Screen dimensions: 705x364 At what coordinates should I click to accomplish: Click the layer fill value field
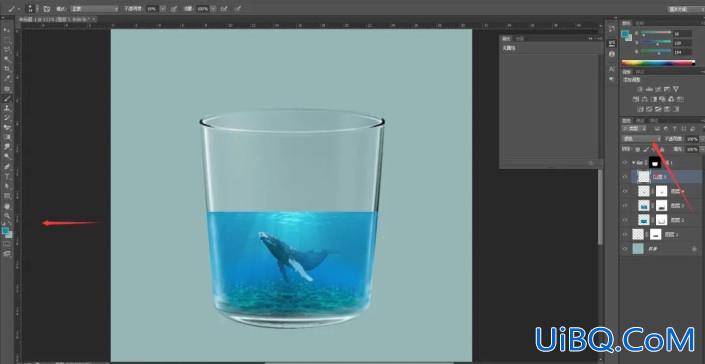(x=692, y=149)
